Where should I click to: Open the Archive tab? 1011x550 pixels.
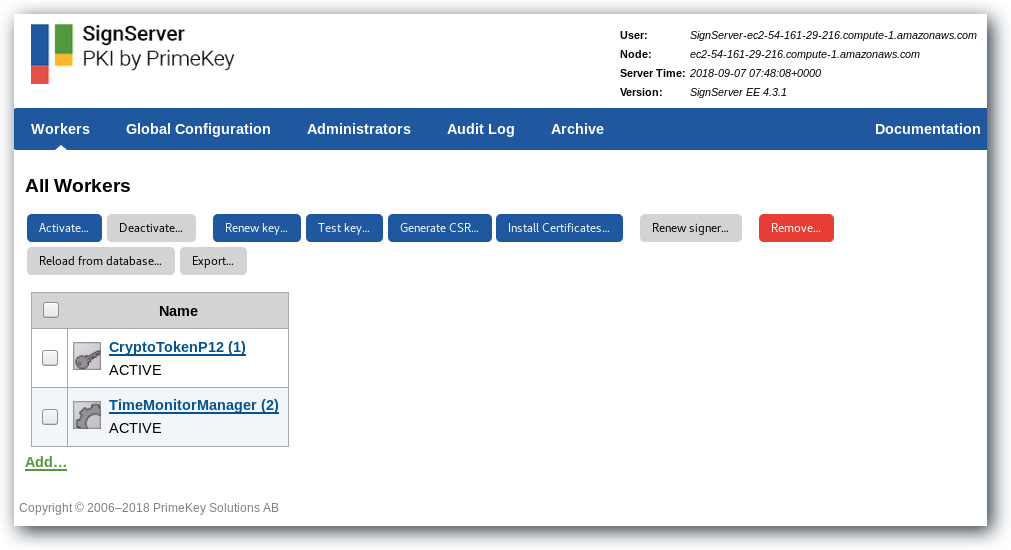pyautogui.click(x=577, y=129)
